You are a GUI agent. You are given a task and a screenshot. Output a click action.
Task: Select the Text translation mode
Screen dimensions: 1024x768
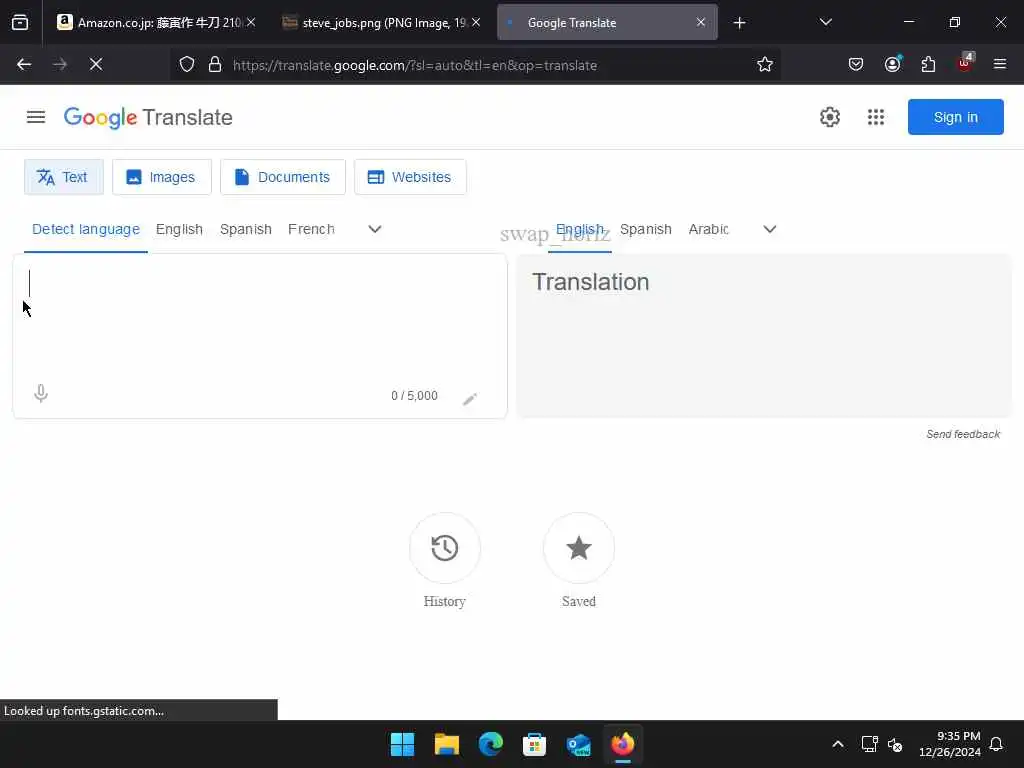(63, 177)
